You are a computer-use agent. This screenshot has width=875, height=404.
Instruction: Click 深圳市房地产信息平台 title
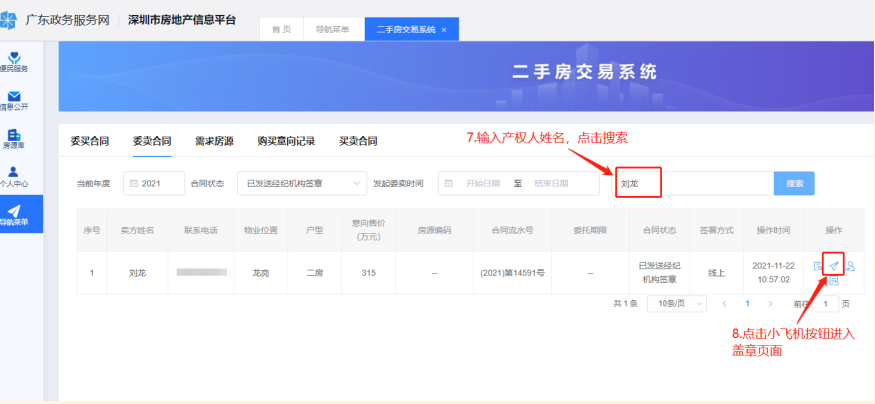coord(182,21)
